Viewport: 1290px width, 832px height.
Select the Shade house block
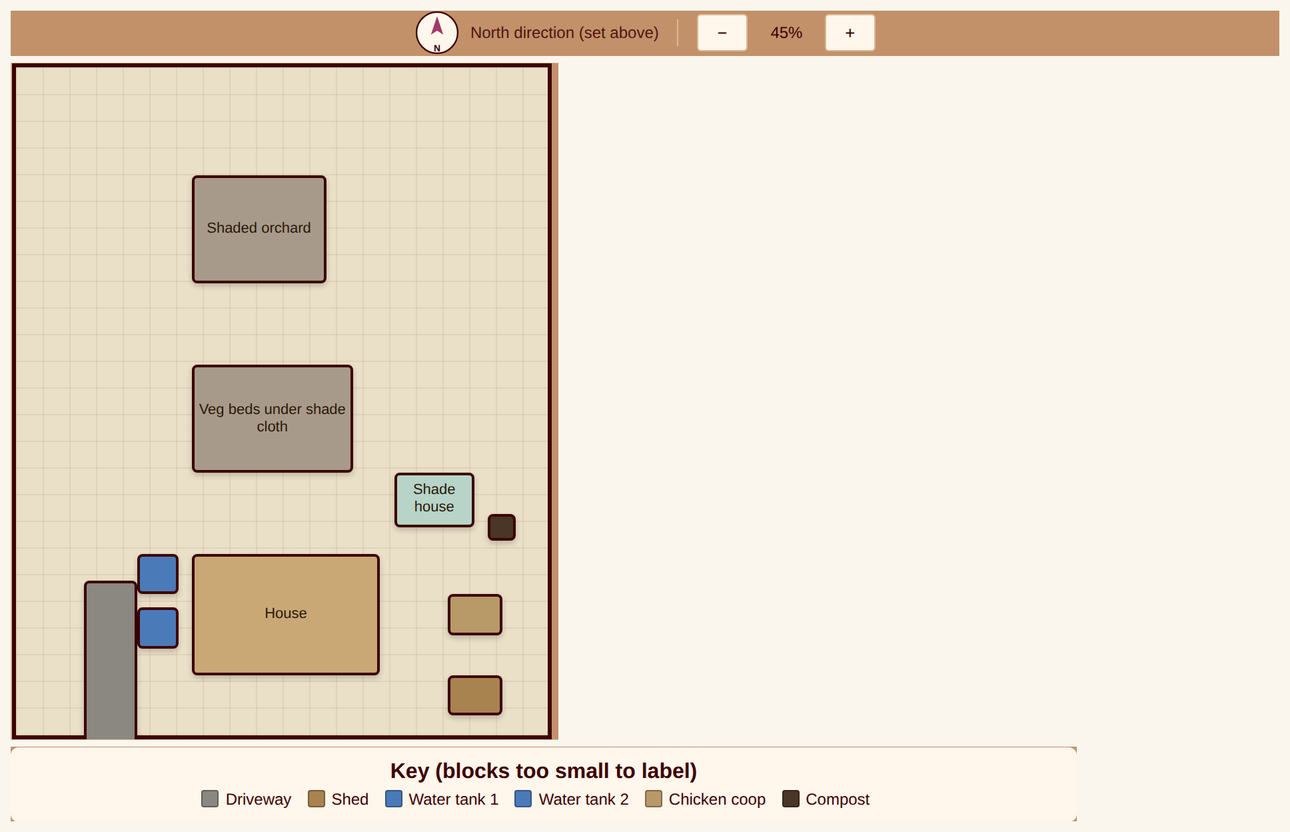(434, 500)
